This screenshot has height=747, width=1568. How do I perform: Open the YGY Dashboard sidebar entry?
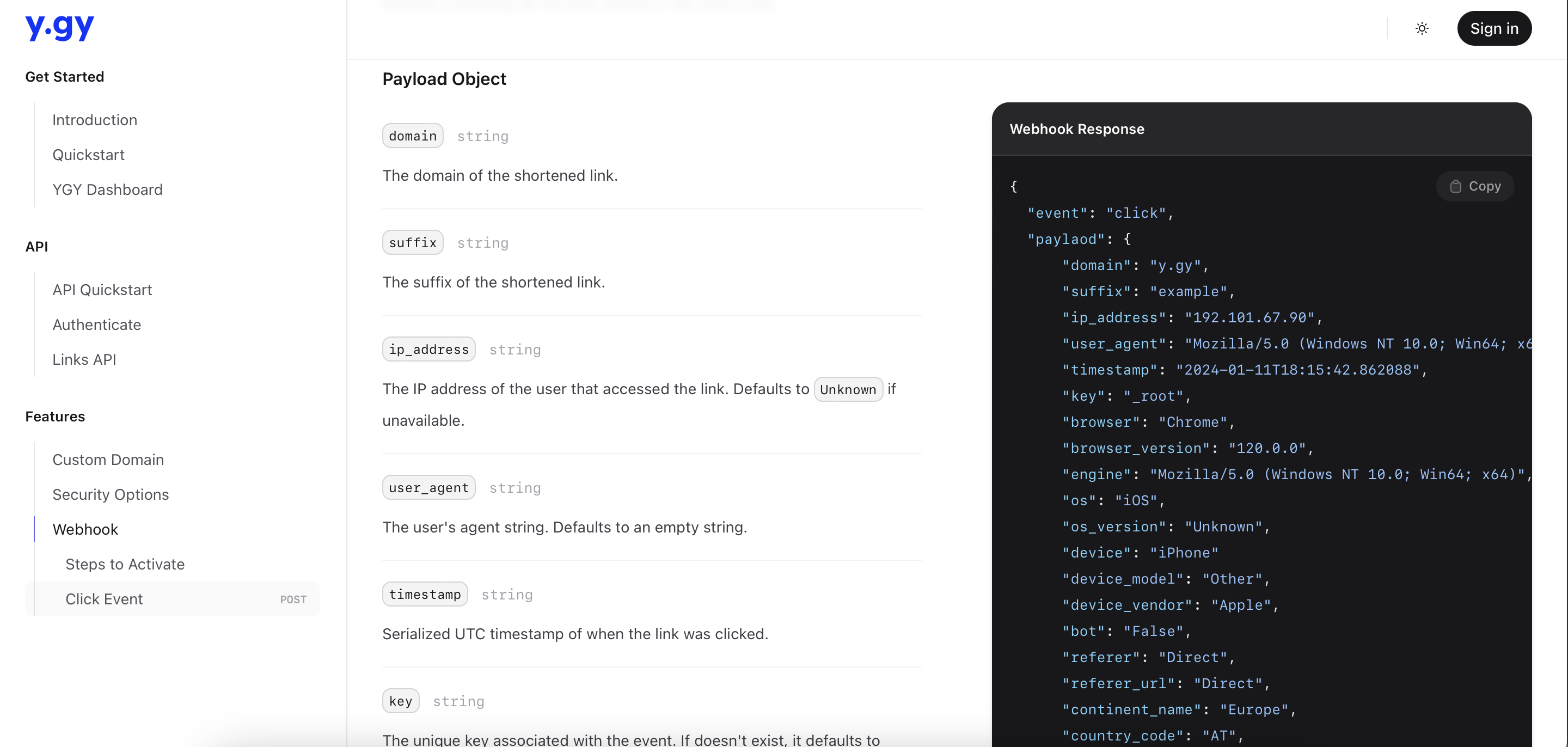pos(107,189)
